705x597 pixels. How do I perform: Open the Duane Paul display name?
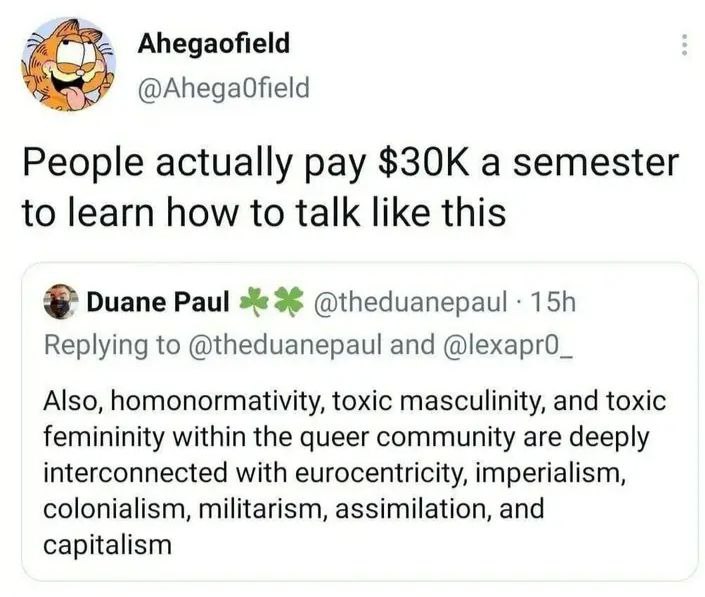(x=158, y=301)
